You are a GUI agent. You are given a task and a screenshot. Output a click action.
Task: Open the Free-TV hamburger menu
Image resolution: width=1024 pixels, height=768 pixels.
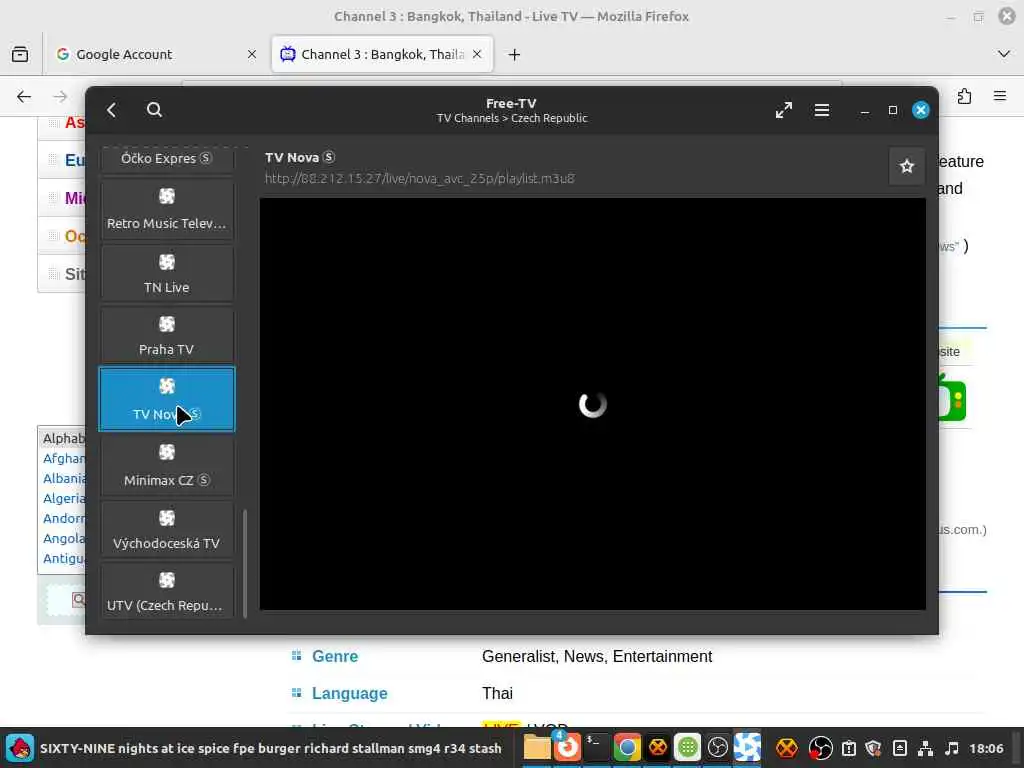pyautogui.click(x=822, y=110)
